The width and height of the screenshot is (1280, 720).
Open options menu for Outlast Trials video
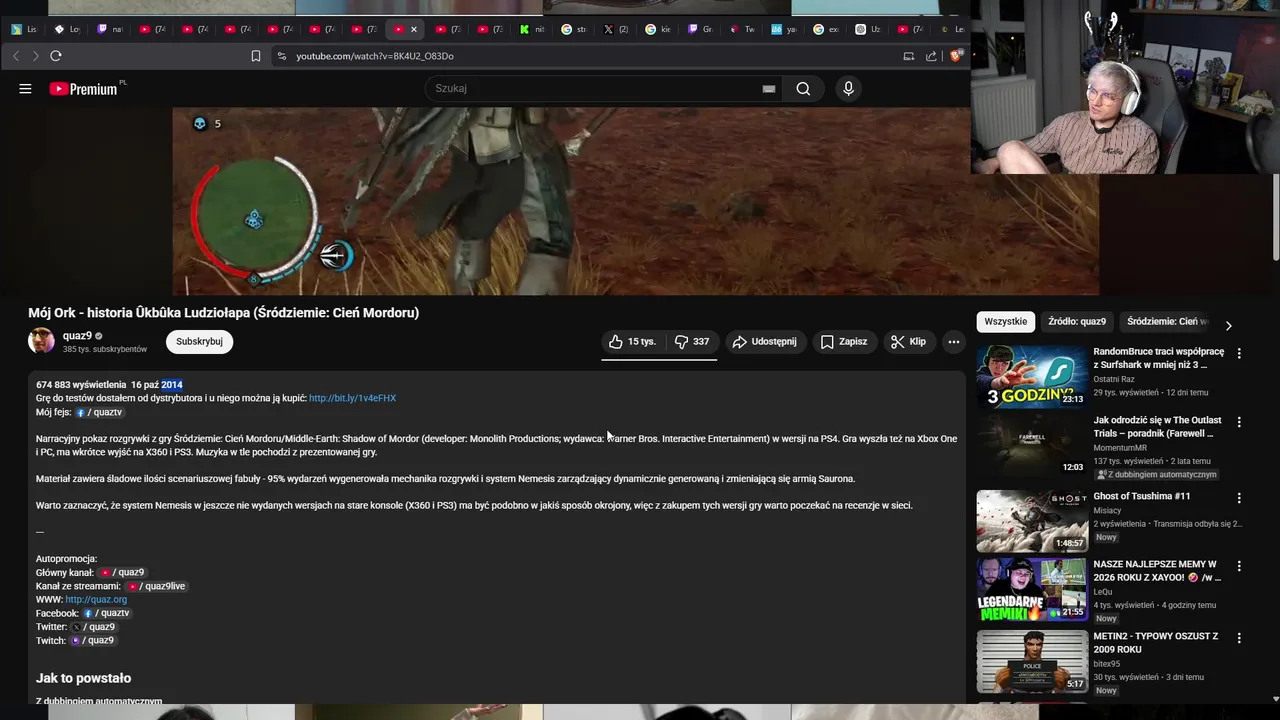tap(1239, 422)
